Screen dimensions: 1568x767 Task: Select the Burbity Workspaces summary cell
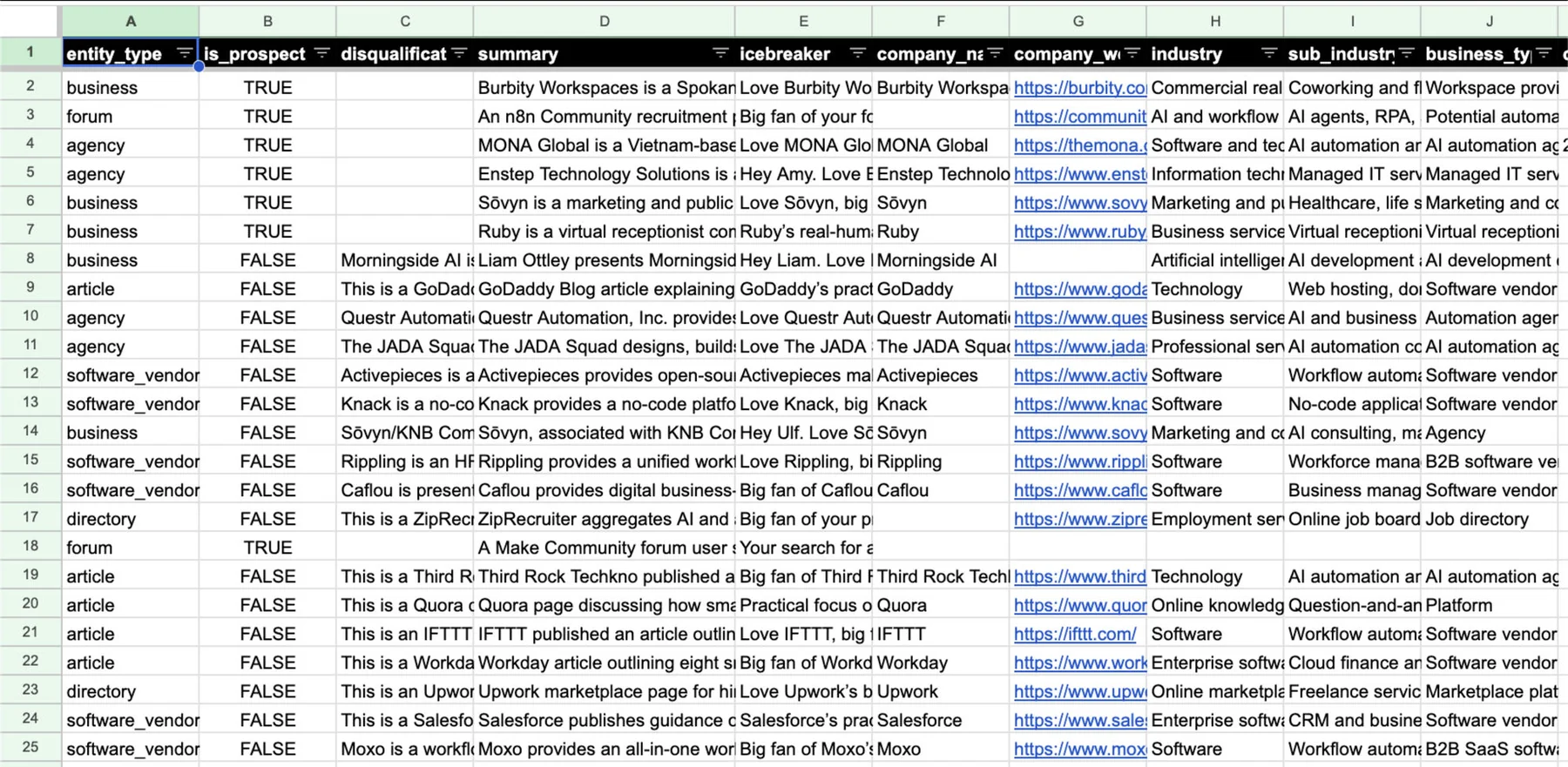[x=605, y=87]
